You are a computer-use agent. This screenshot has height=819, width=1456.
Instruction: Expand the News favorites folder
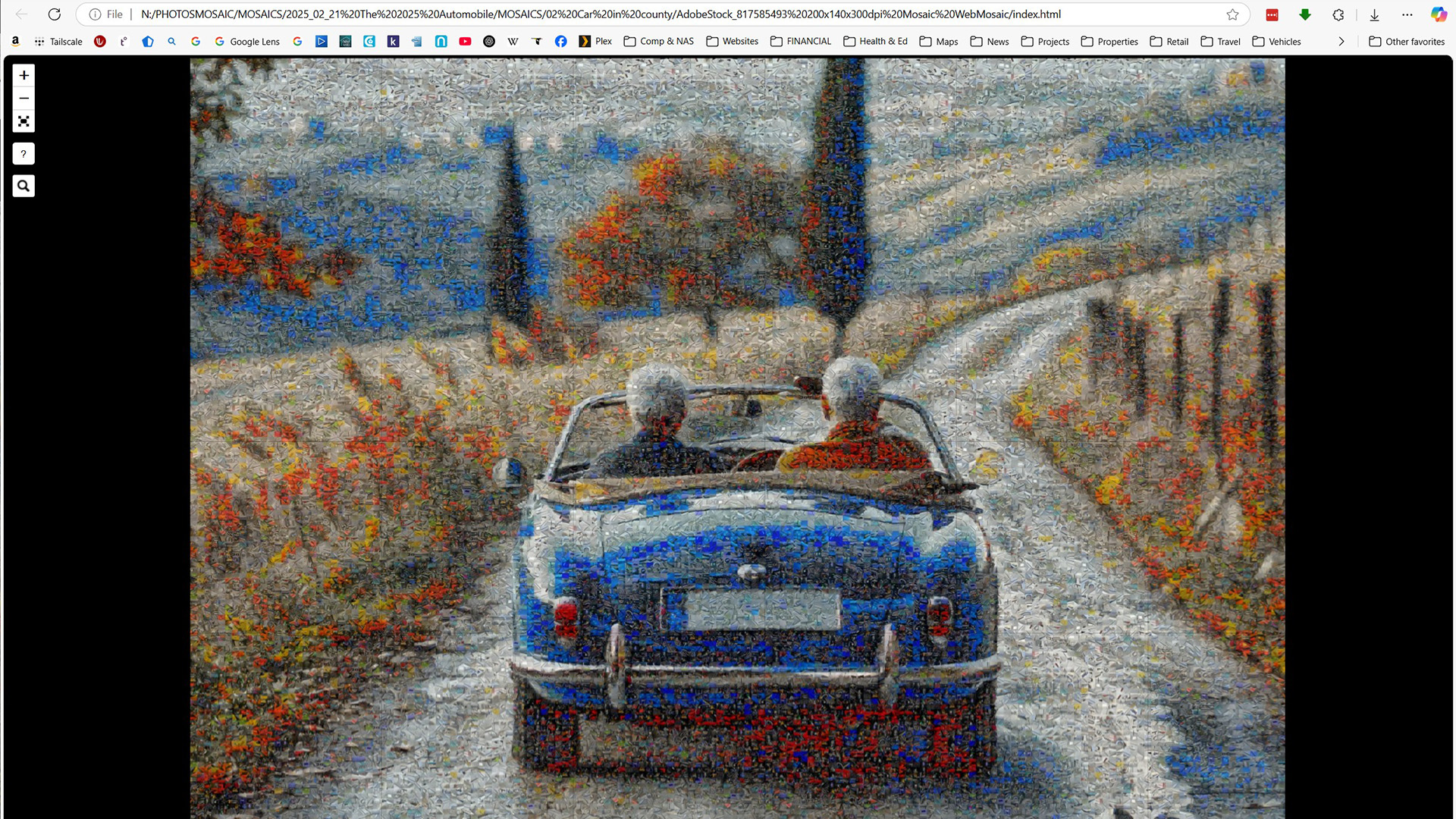[990, 41]
